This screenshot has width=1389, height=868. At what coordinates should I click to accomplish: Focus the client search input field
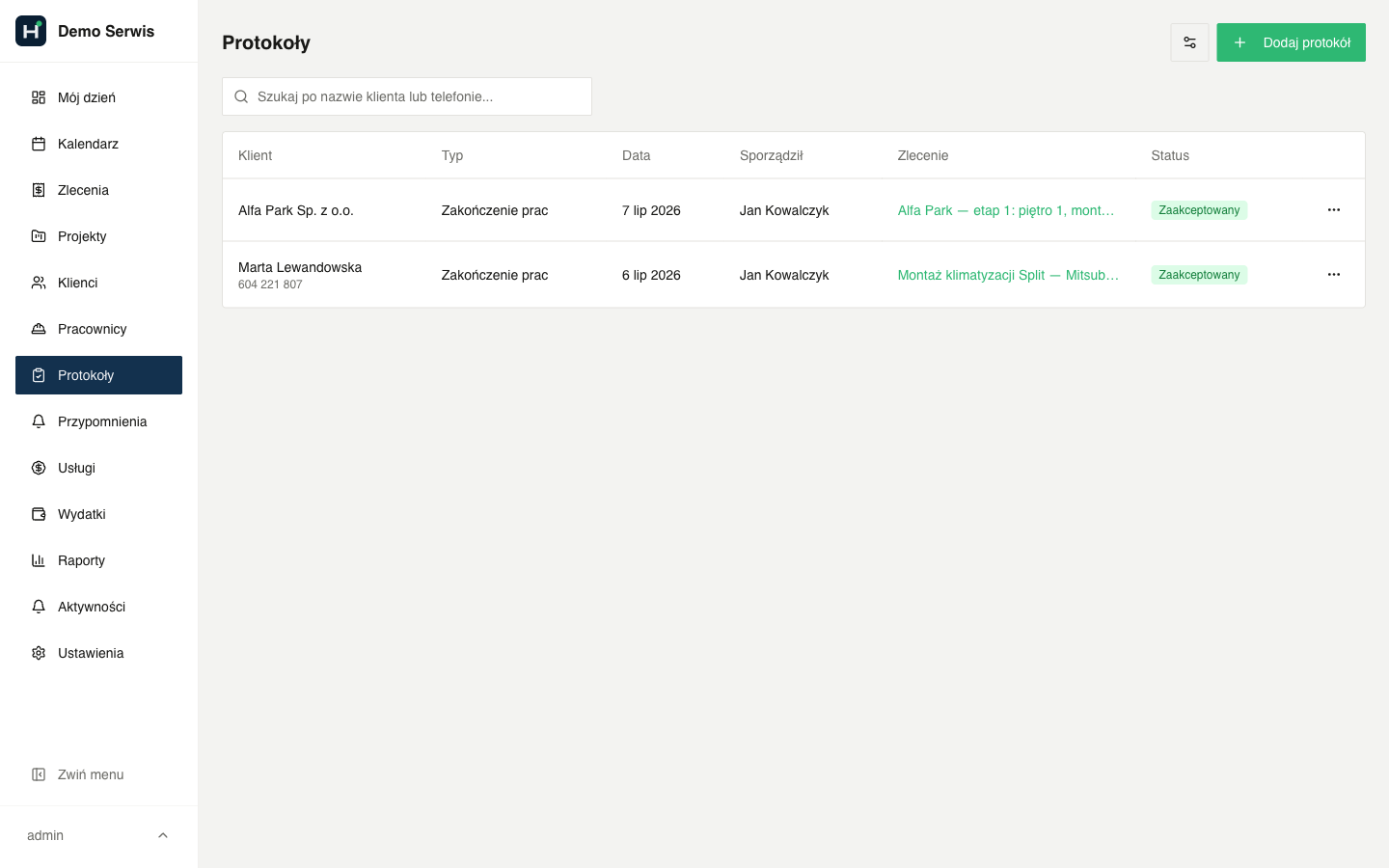coord(407,96)
